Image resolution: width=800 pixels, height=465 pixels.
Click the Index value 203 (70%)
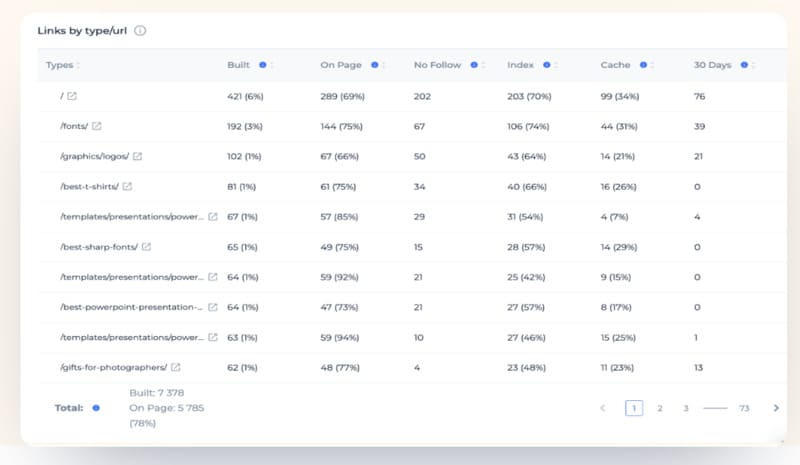click(529, 96)
